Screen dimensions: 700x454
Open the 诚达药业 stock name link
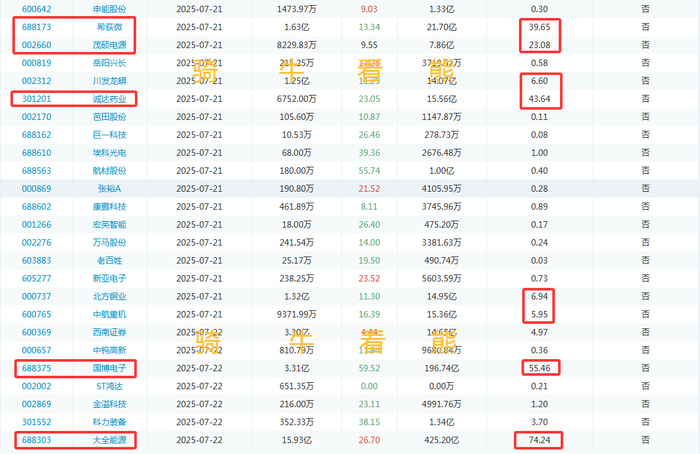click(109, 99)
